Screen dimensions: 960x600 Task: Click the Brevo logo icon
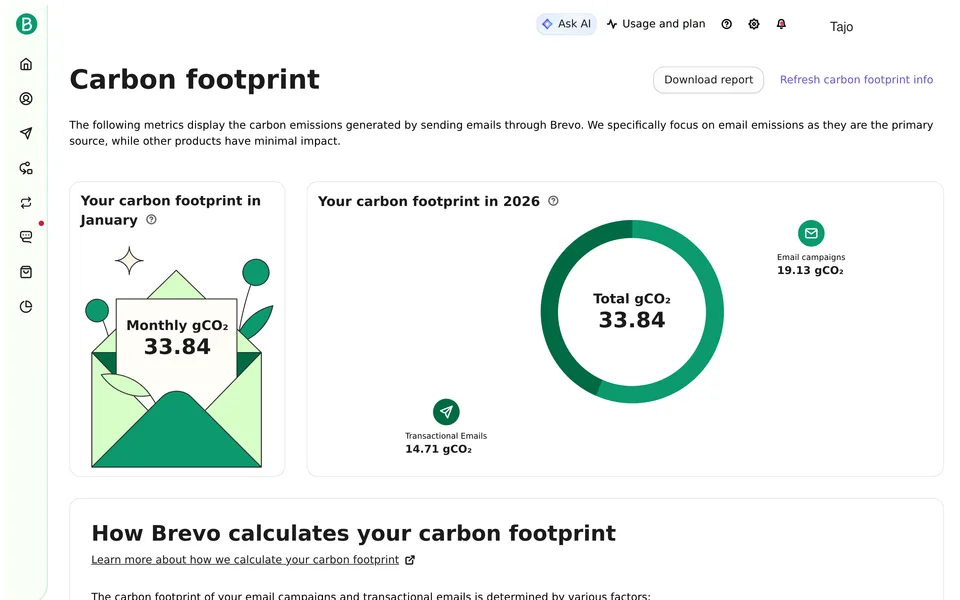26,24
